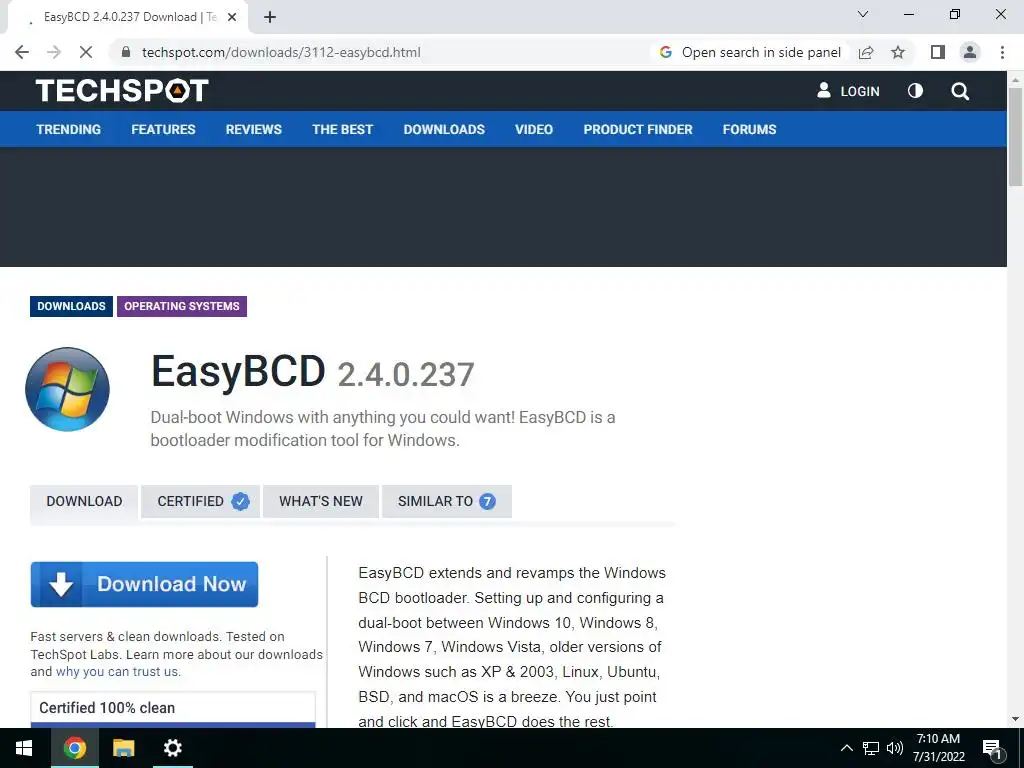Screen dimensions: 1024x768
Task: Share this page icon
Action: click(866, 52)
